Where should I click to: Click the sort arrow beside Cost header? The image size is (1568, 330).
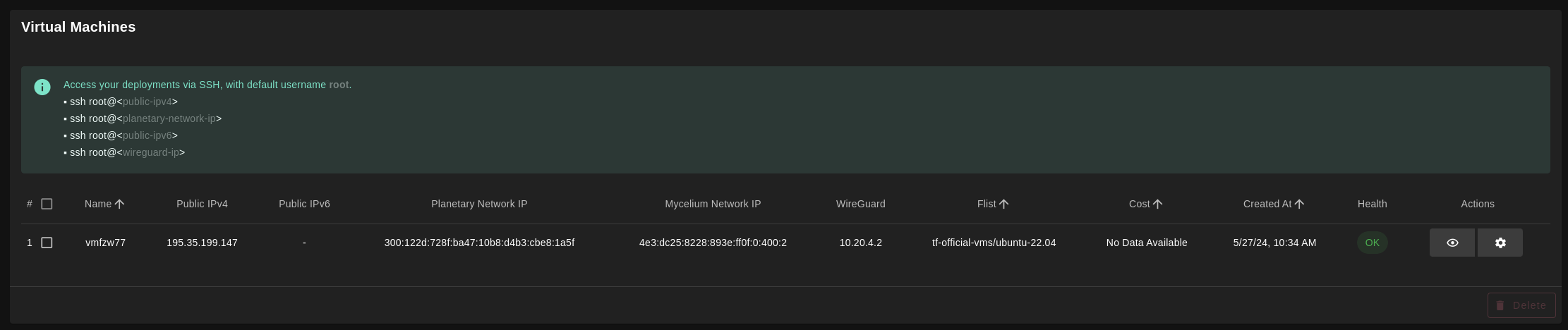pyautogui.click(x=1157, y=204)
